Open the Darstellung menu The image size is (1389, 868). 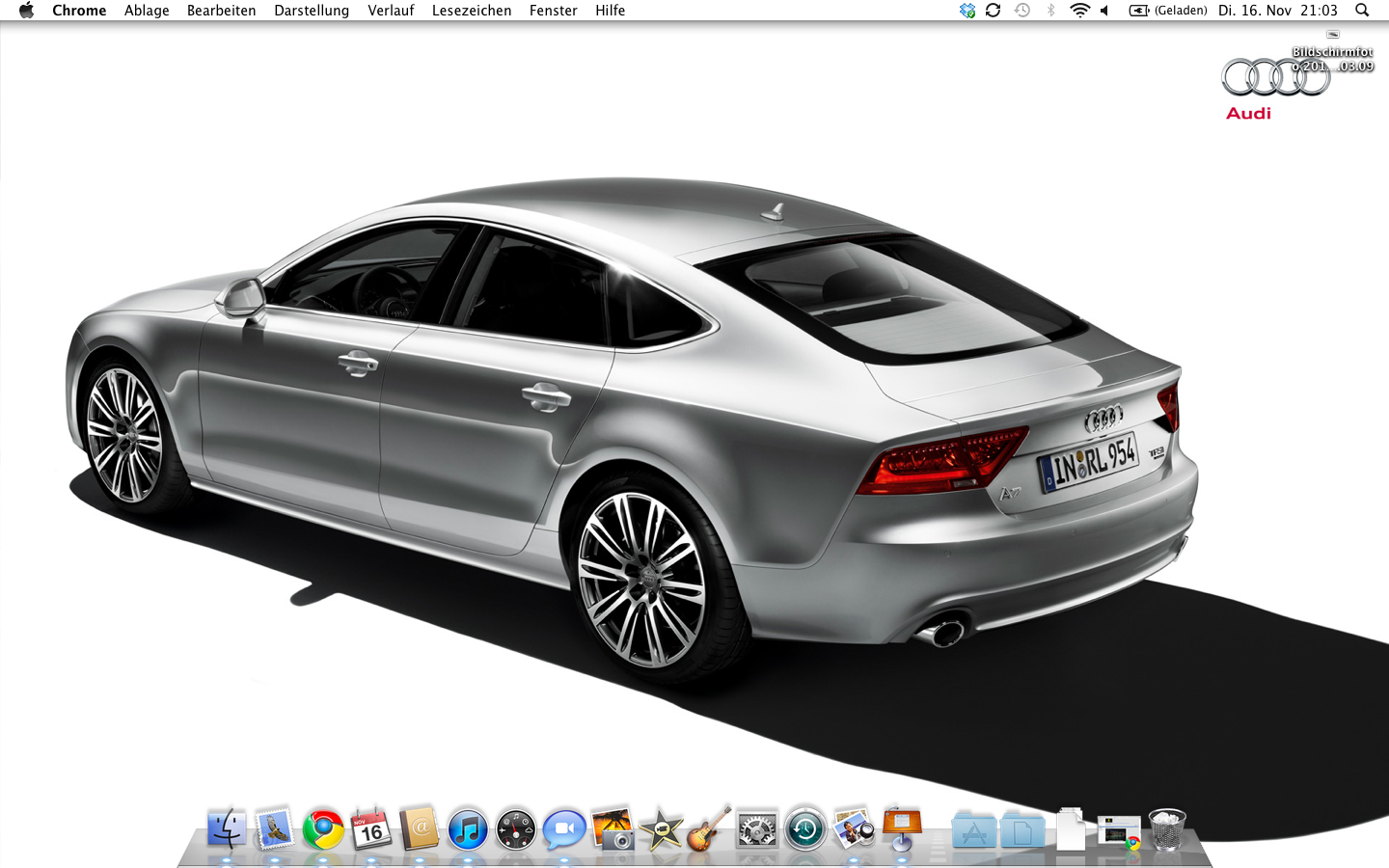pos(312,11)
